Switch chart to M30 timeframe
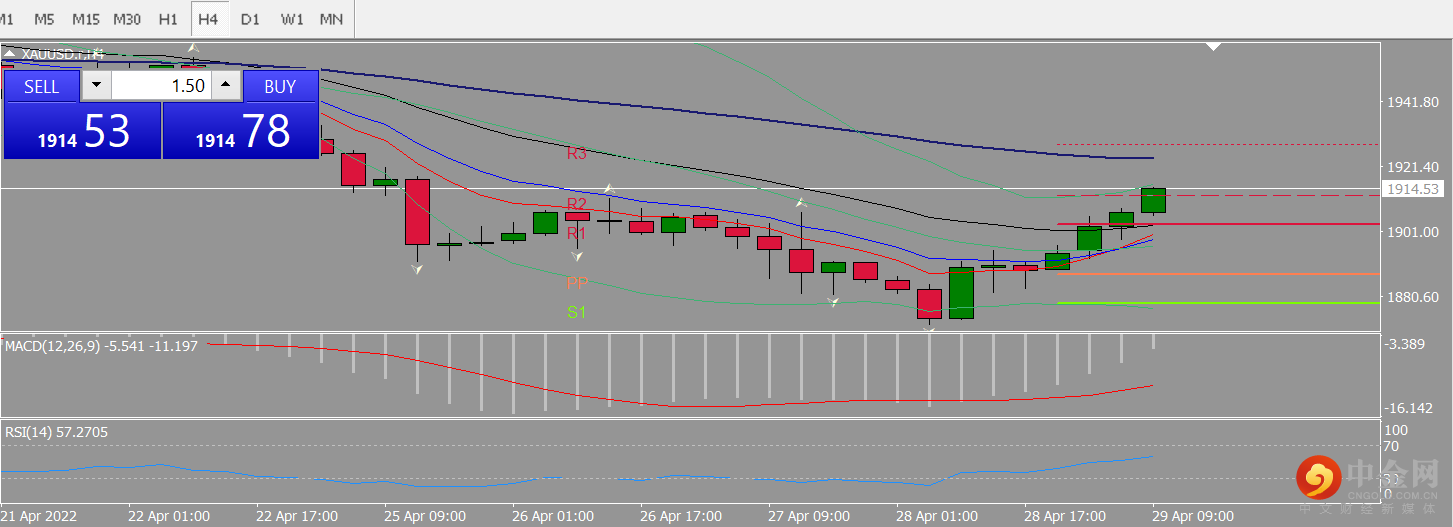Screen dimensions: 1453x527 point(127,19)
